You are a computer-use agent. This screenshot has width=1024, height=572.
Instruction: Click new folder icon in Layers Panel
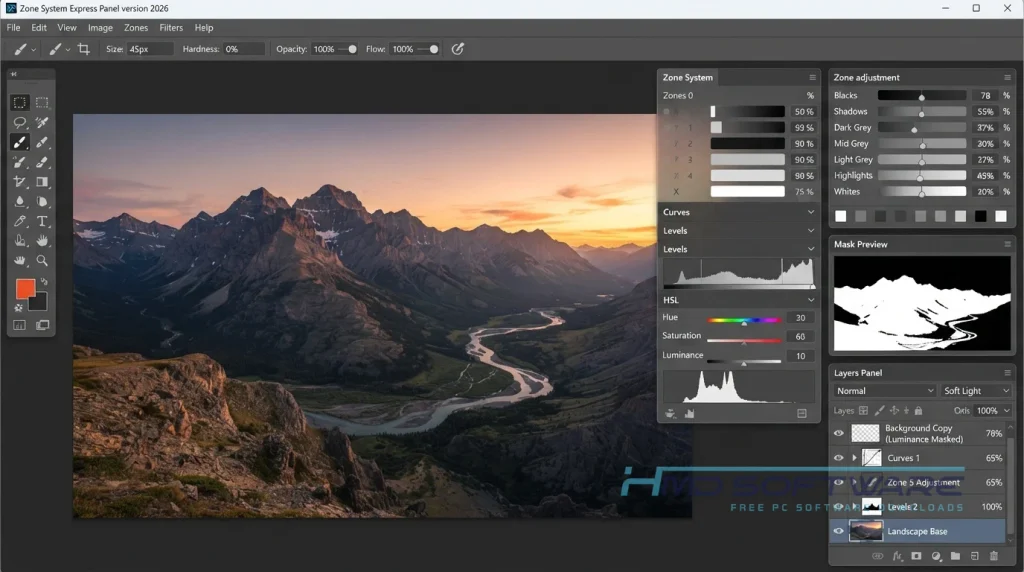[x=955, y=556]
